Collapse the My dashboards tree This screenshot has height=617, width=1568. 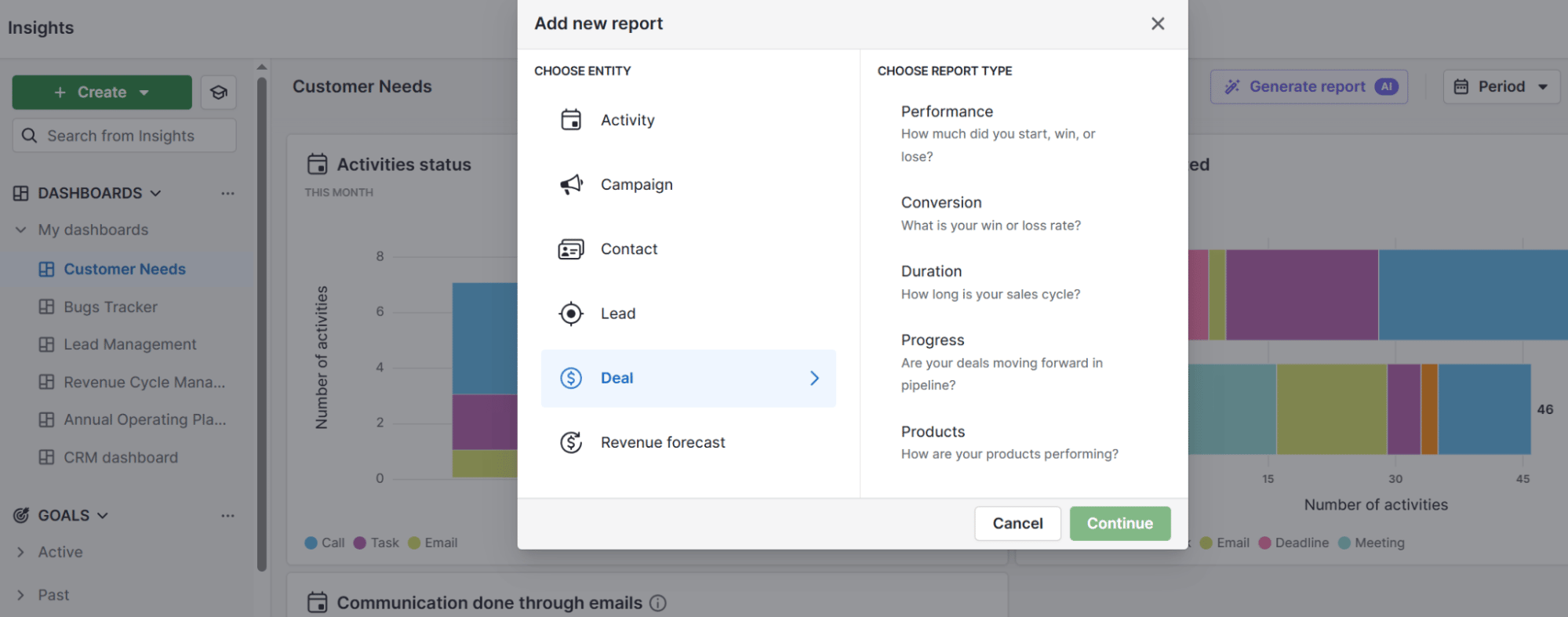[21, 230]
